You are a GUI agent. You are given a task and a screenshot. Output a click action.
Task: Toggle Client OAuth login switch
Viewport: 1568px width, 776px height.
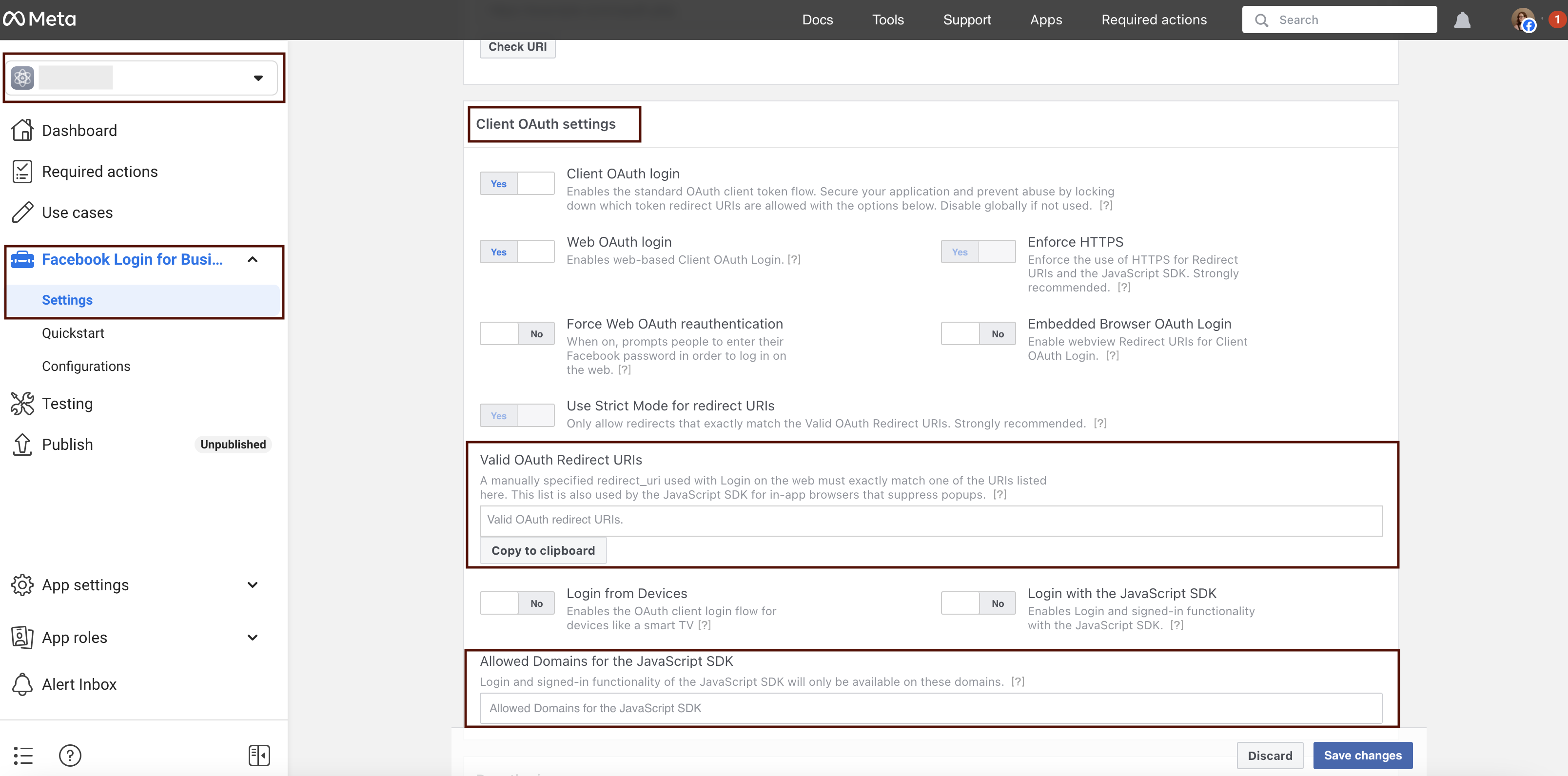pyautogui.click(x=517, y=183)
